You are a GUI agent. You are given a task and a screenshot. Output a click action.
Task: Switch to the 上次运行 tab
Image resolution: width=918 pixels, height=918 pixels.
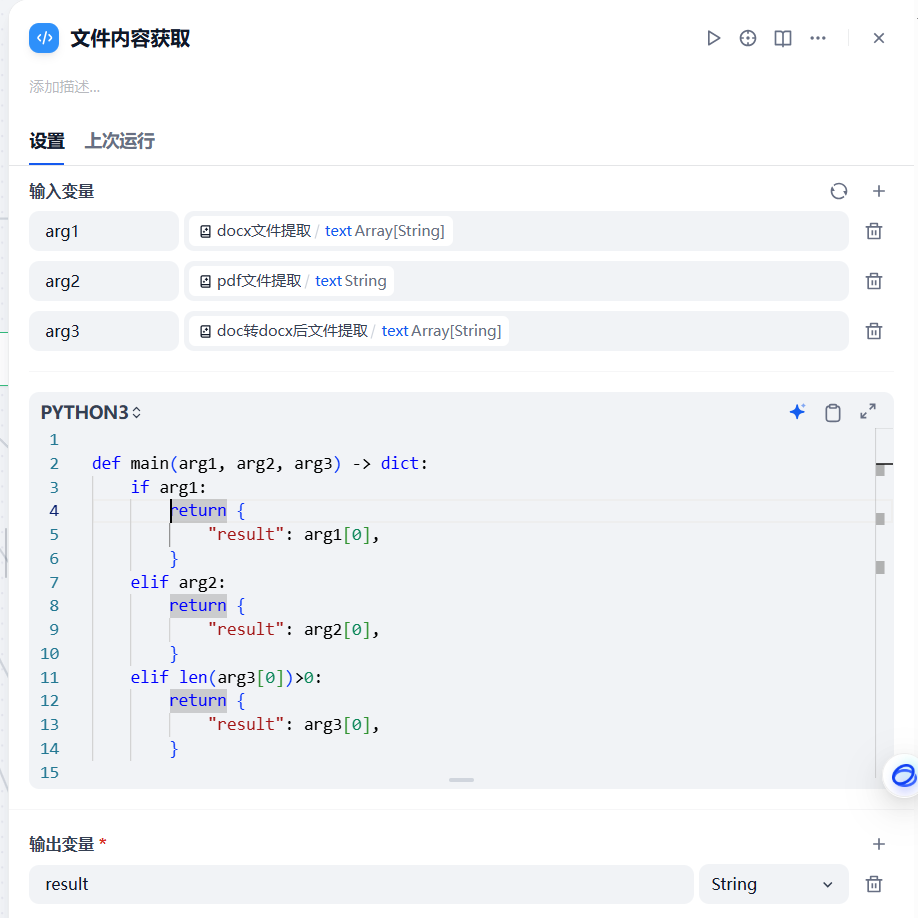118,142
